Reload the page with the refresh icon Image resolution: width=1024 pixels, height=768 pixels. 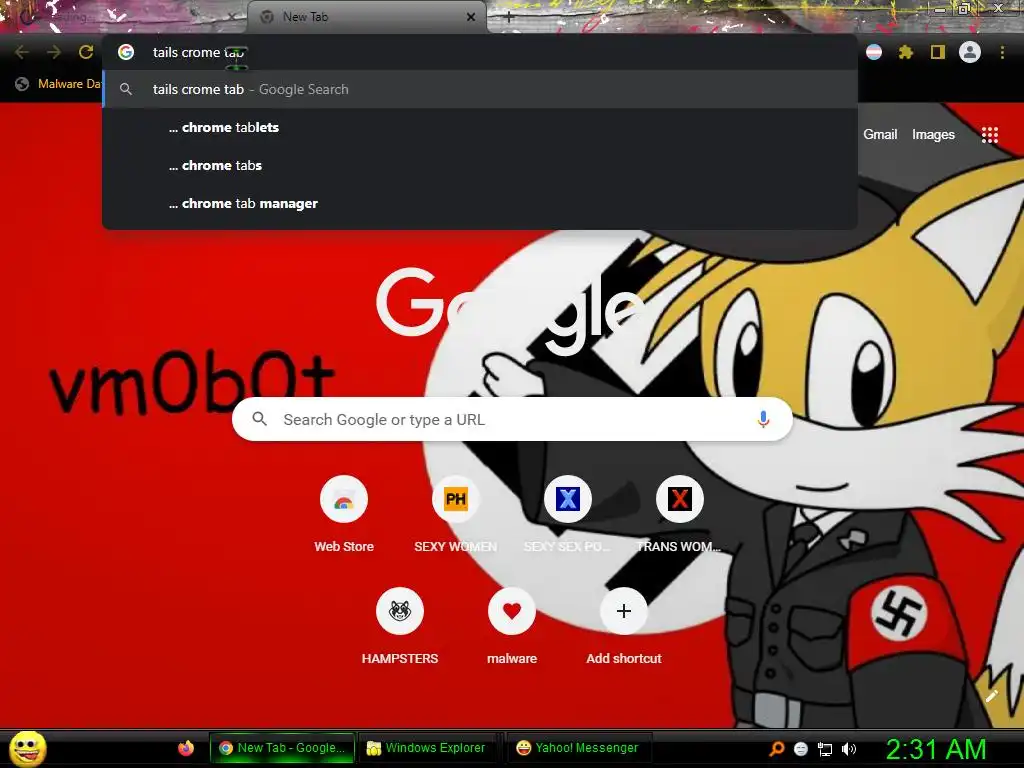pos(86,52)
